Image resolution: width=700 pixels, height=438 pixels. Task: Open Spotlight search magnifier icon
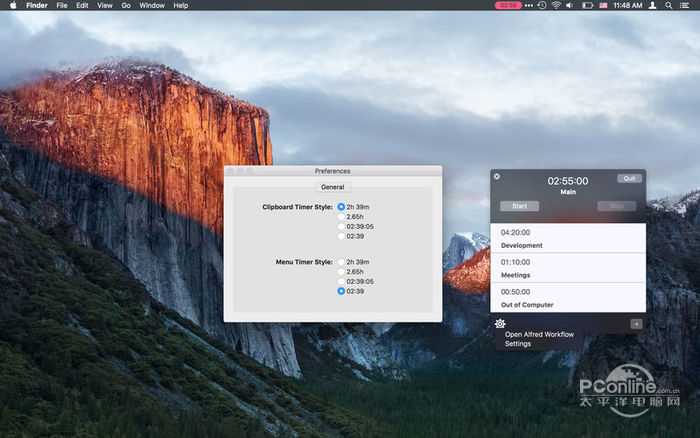(x=669, y=5)
